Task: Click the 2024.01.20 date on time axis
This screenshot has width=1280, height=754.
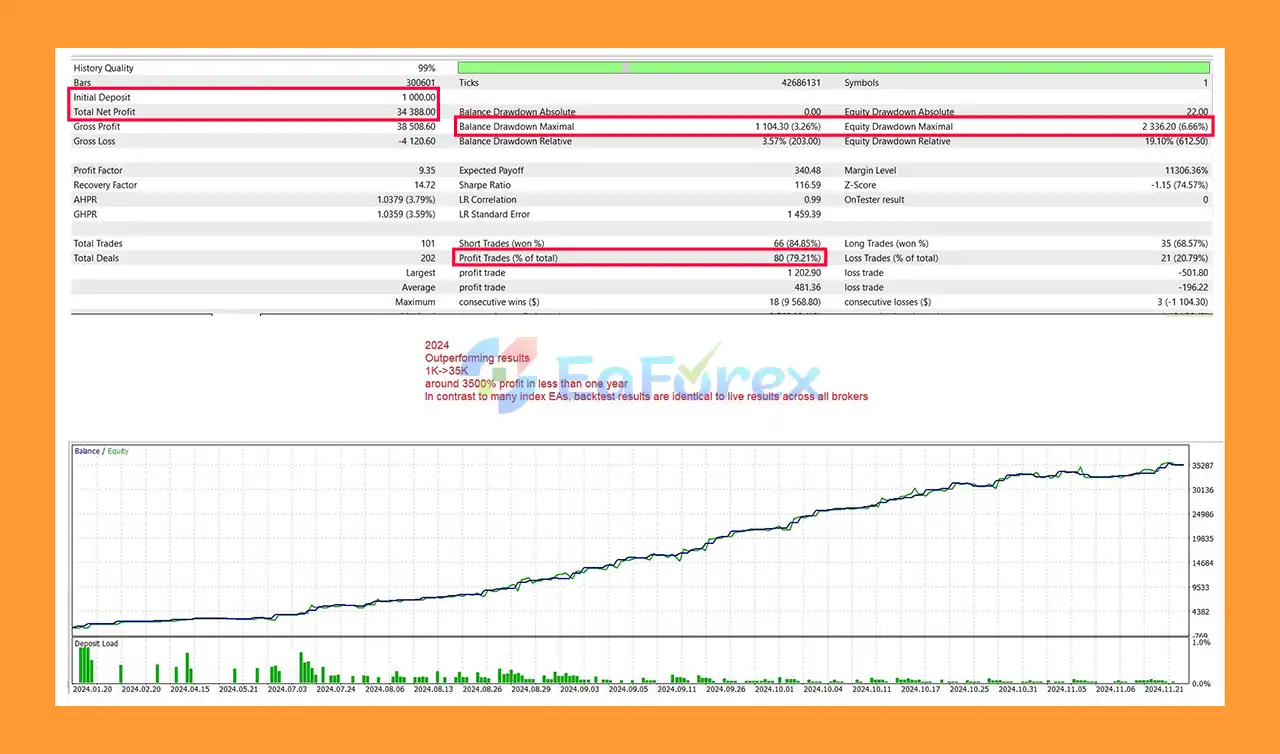Action: (95, 689)
